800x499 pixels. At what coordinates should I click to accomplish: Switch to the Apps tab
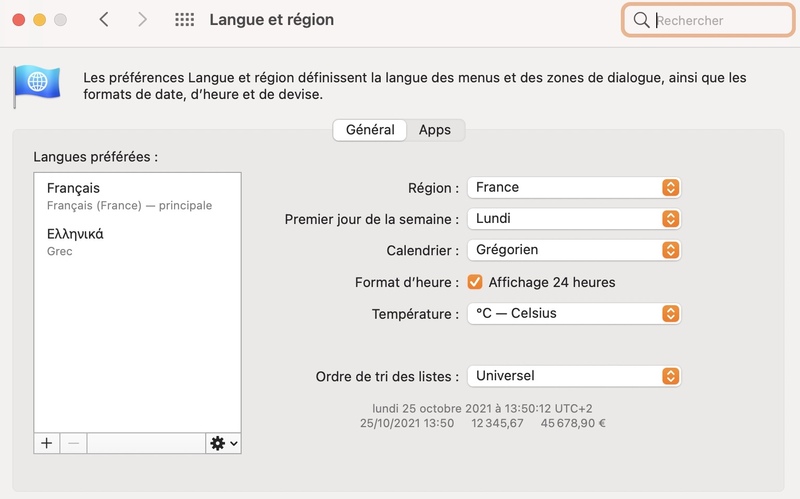[435, 130]
